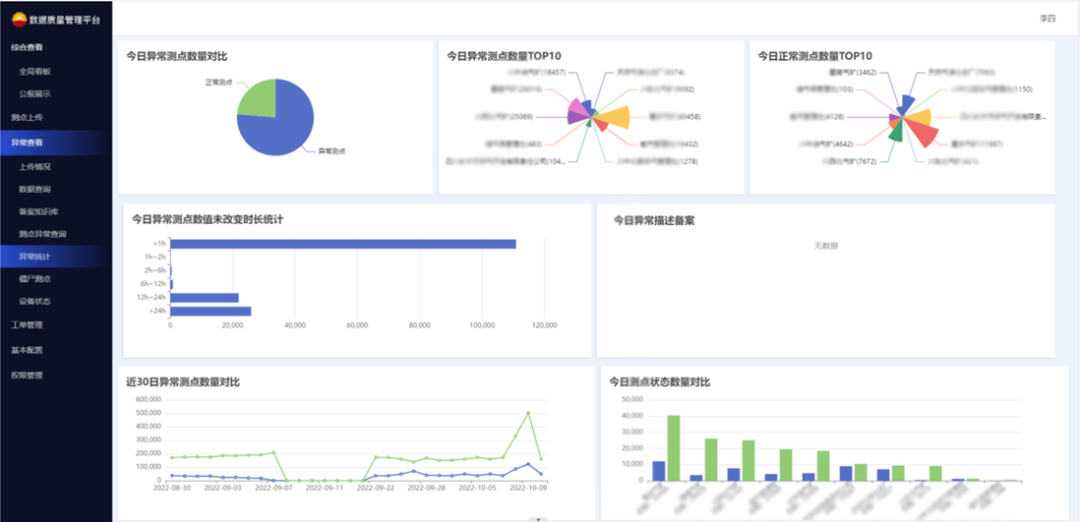1080x522 pixels.
Task: Select 测点上传 in the sidebar
Action: (27, 118)
